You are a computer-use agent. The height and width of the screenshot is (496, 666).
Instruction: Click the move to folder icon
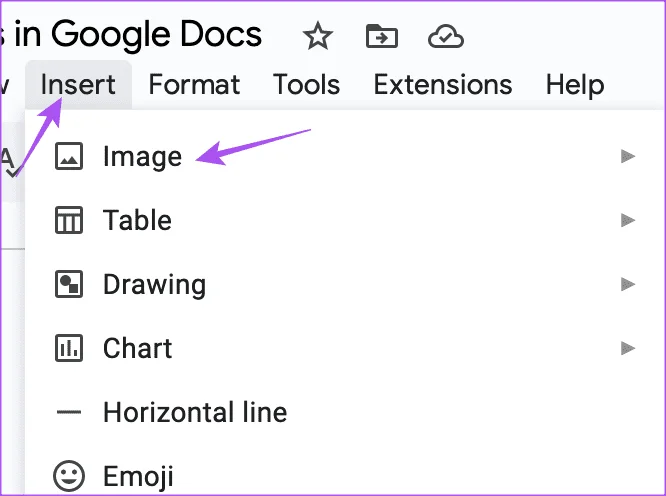pyautogui.click(x=382, y=36)
